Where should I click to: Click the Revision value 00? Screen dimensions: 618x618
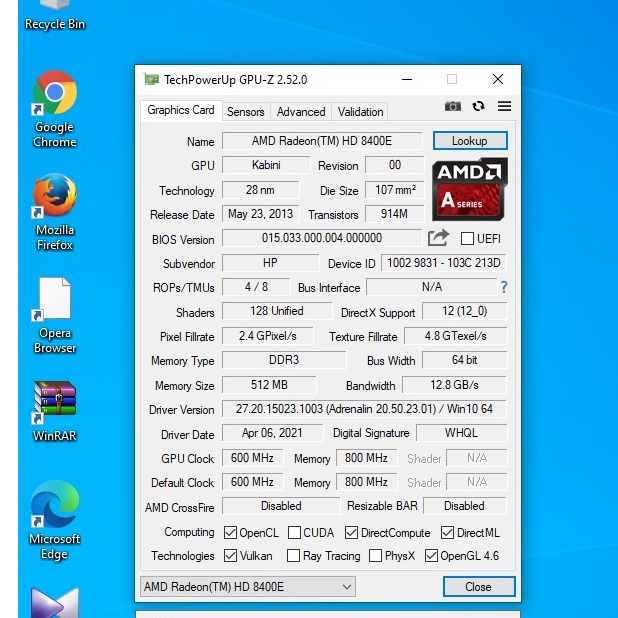pyautogui.click(x=395, y=165)
